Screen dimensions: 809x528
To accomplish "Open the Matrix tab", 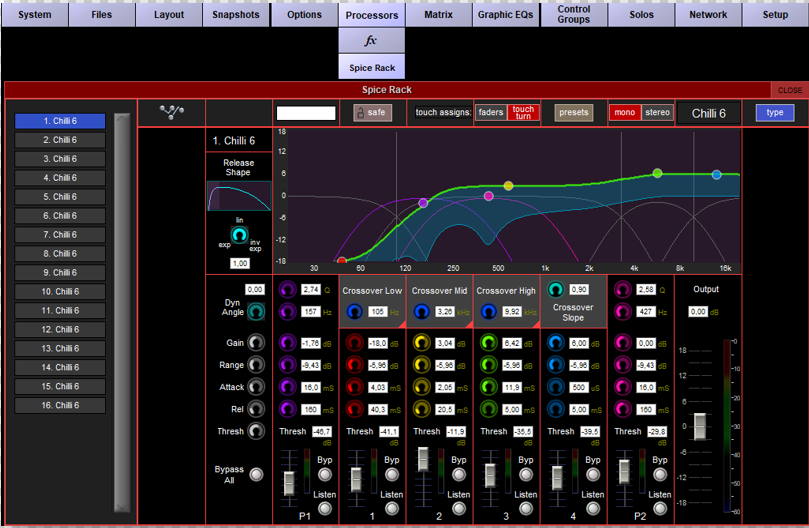I will tap(439, 14).
